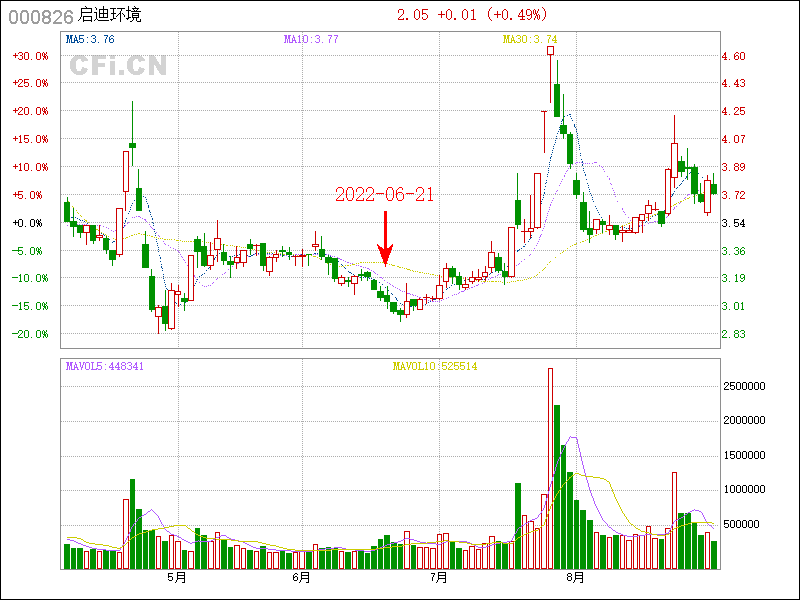Click the +30.0% axis label
Viewport: 800px width, 600px height.
click(31, 56)
